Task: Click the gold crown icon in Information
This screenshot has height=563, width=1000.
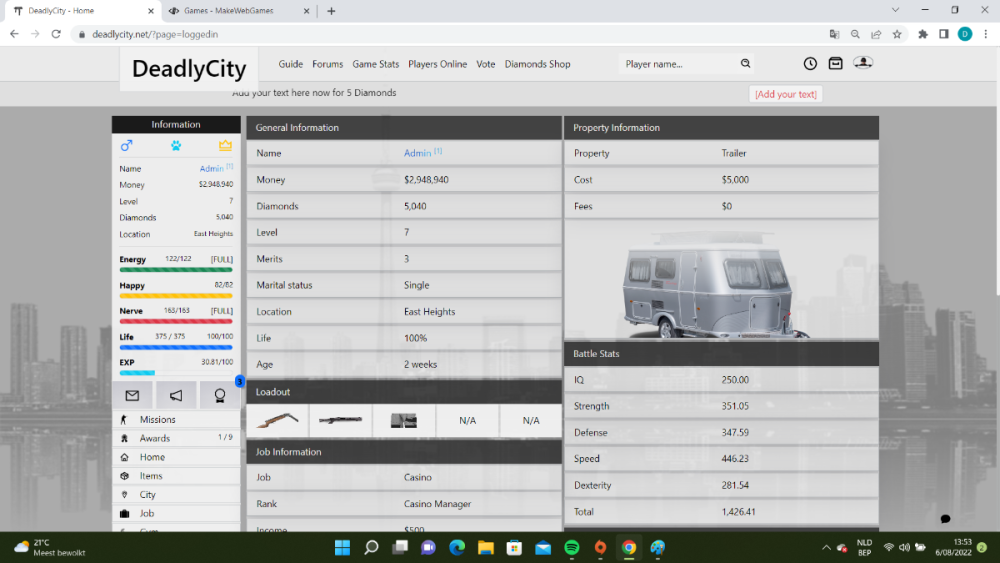Action: (x=225, y=145)
